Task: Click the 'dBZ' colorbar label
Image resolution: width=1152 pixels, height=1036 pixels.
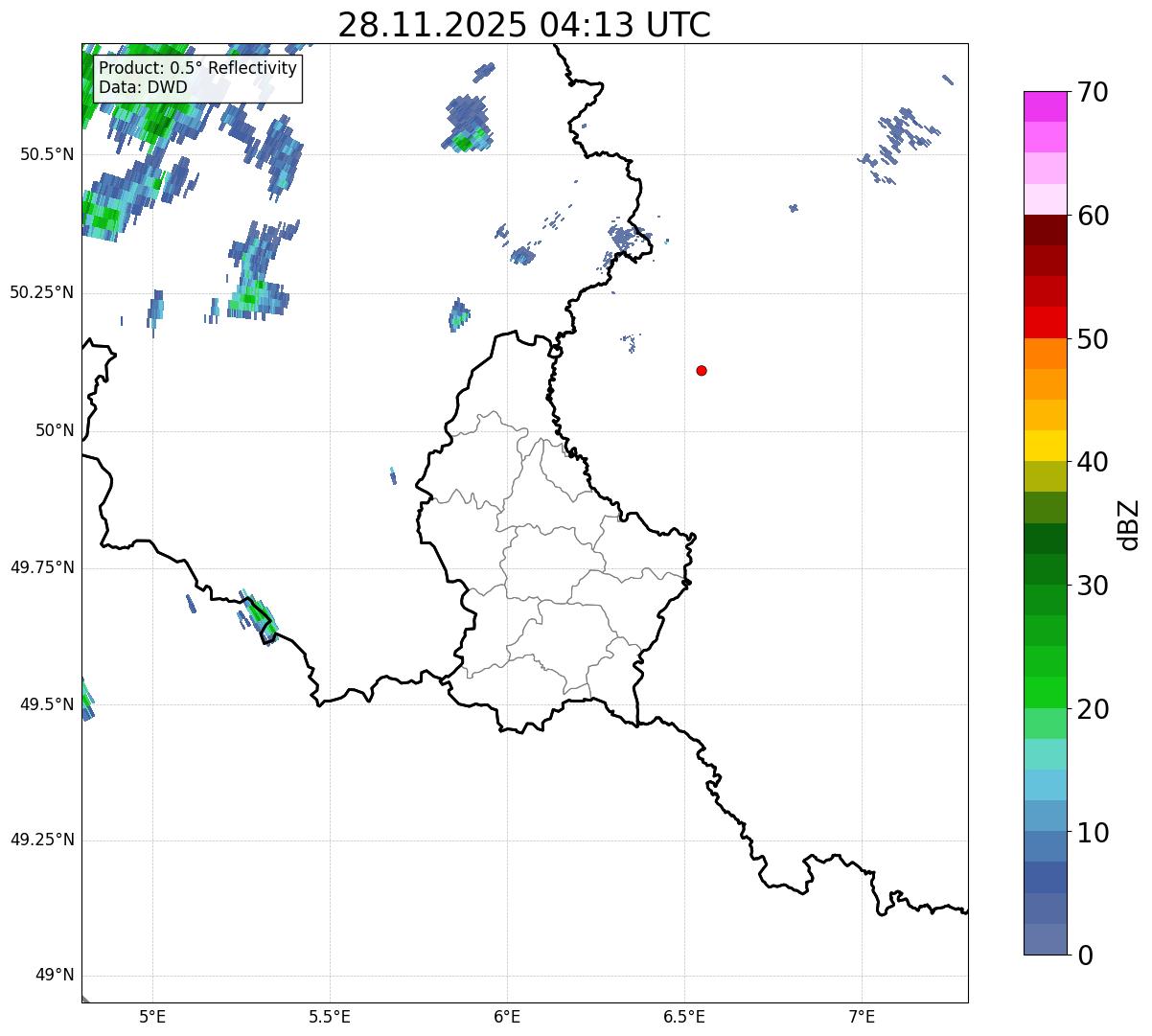Action: click(x=1129, y=524)
